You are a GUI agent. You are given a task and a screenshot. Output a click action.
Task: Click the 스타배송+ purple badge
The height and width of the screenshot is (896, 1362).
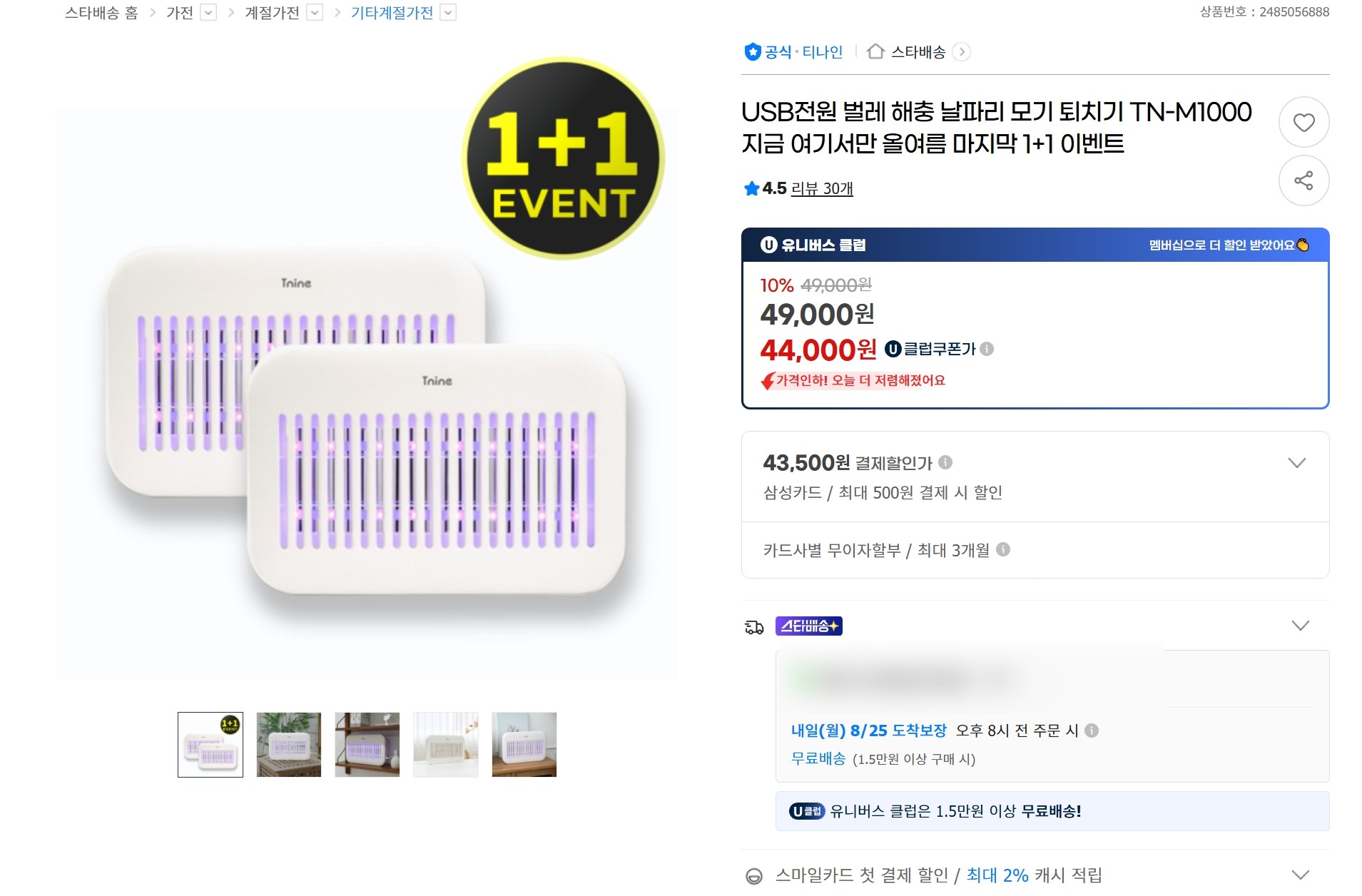click(808, 626)
